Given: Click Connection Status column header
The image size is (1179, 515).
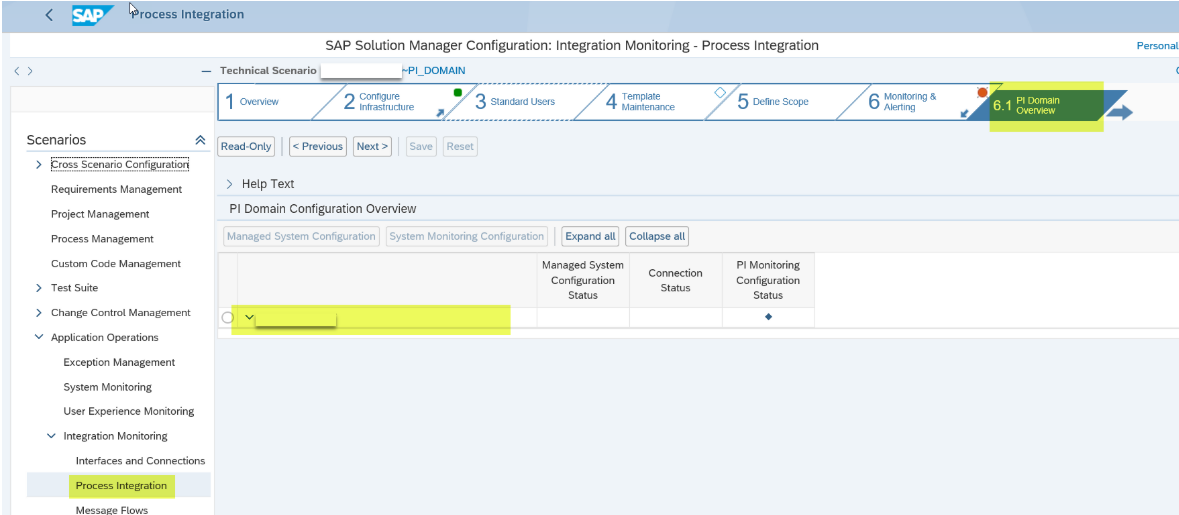Looking at the screenshot, I should 675,280.
